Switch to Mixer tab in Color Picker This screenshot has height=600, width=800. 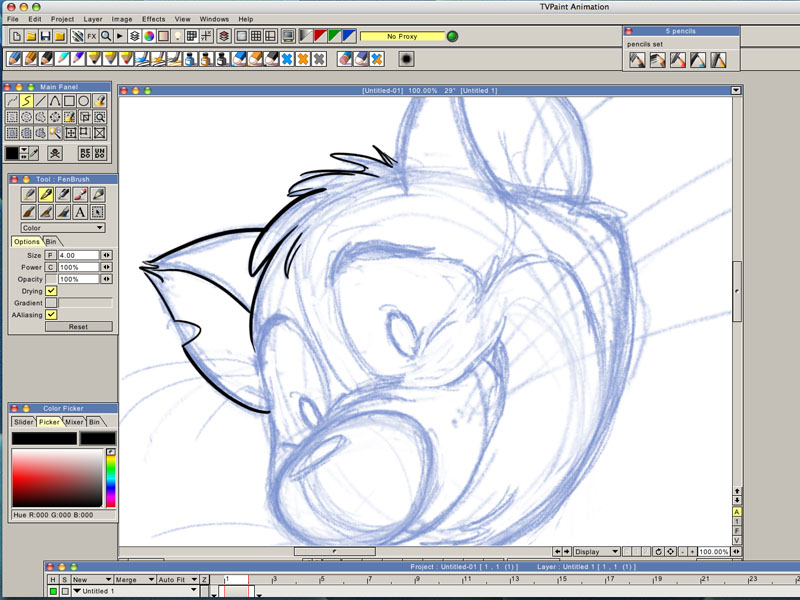pyautogui.click(x=74, y=422)
